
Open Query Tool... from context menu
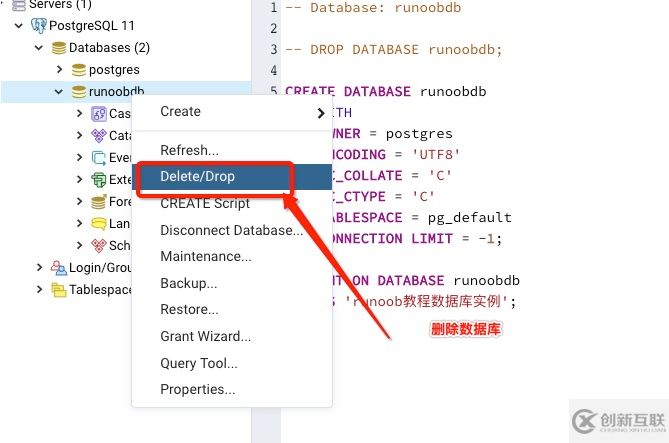tap(232, 363)
